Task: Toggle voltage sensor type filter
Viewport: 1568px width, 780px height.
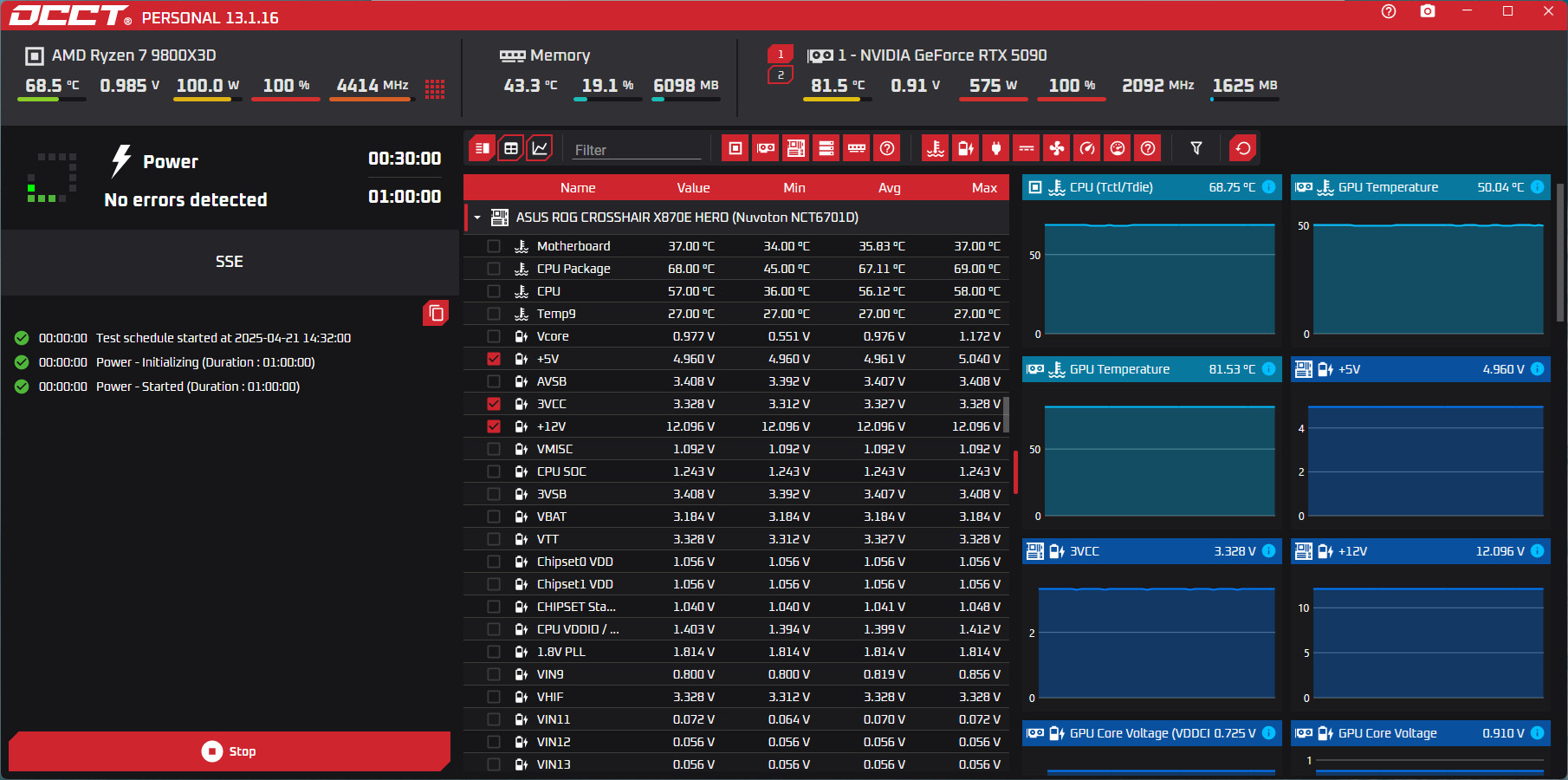Action: click(966, 148)
